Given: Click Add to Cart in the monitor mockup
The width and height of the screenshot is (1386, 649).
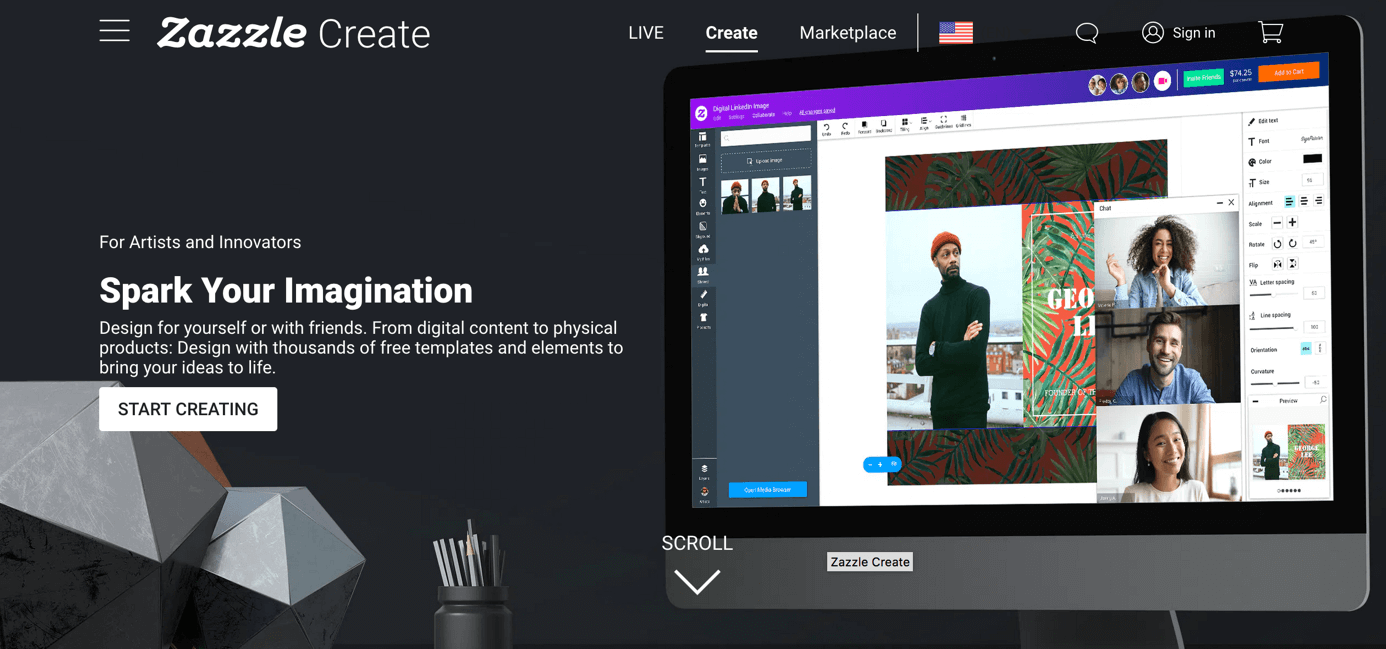Looking at the screenshot, I should point(1289,72).
